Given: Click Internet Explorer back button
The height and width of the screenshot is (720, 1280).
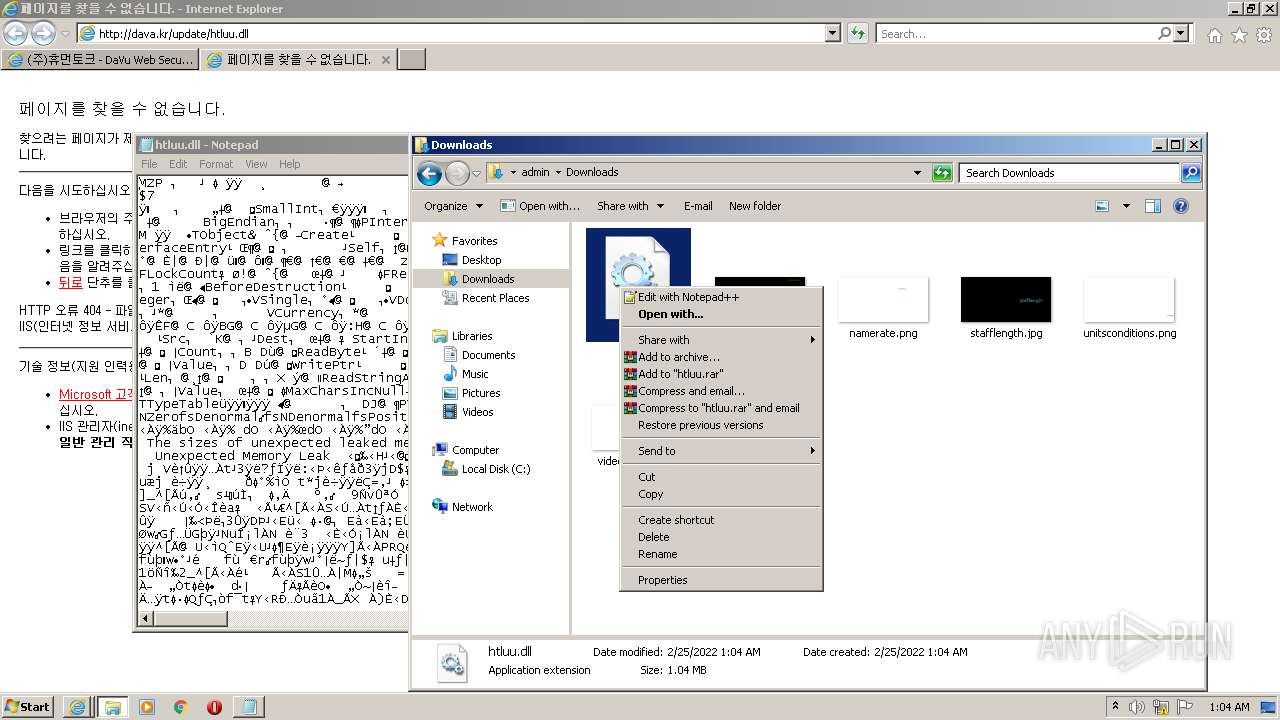Looking at the screenshot, I should tap(15, 33).
